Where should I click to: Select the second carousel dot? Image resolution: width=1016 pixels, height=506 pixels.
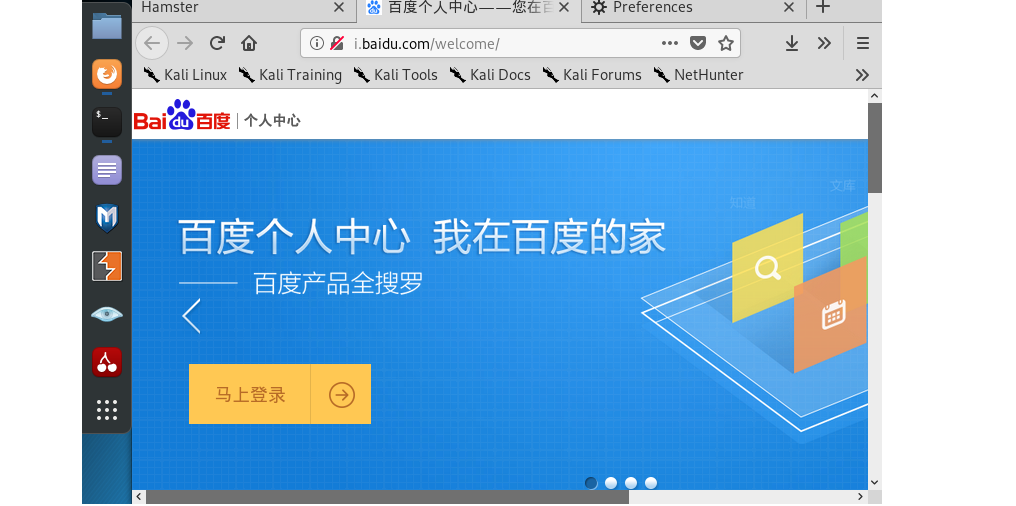(611, 483)
